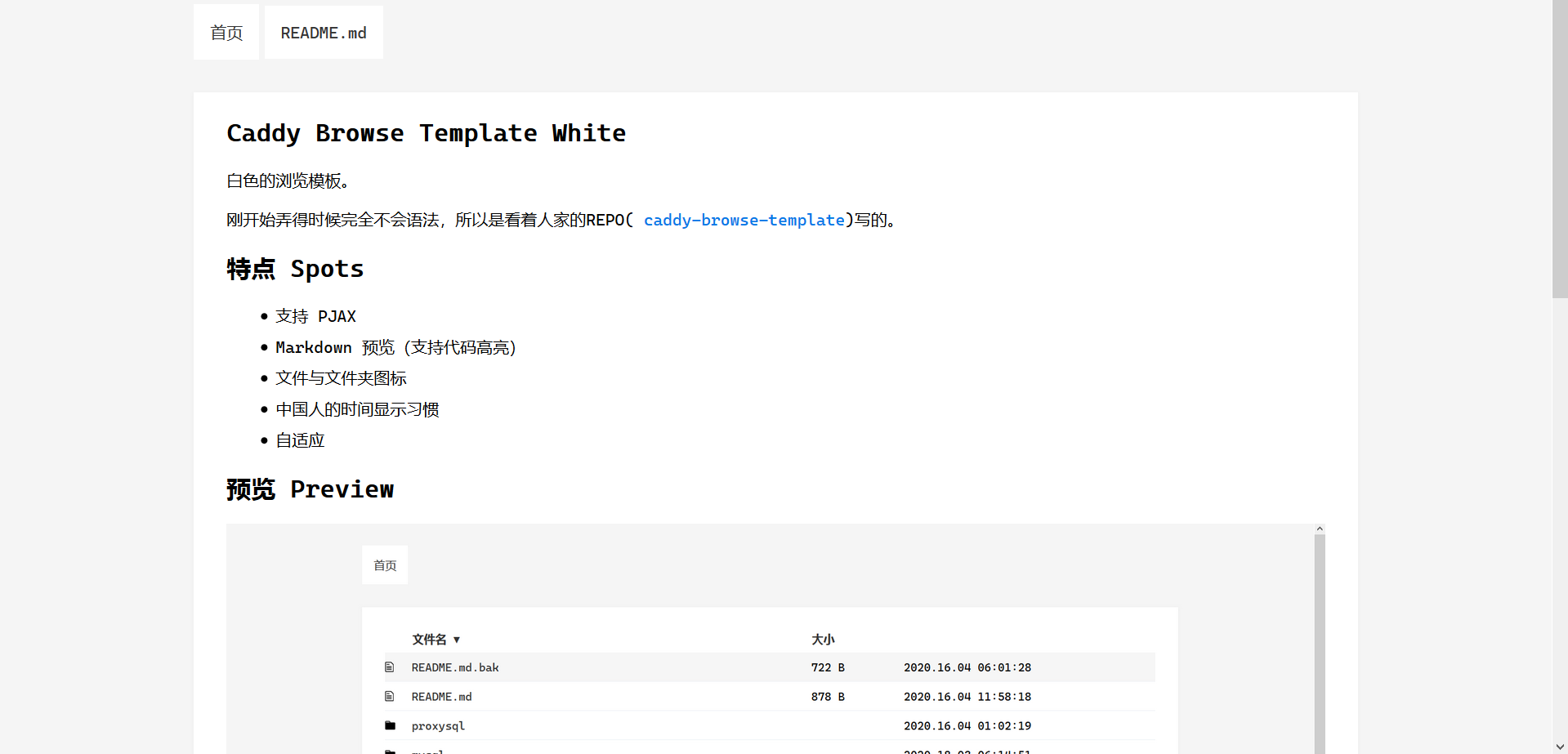Click the file icon beside README.md.bak
The height and width of the screenshot is (754, 1568).
click(390, 667)
